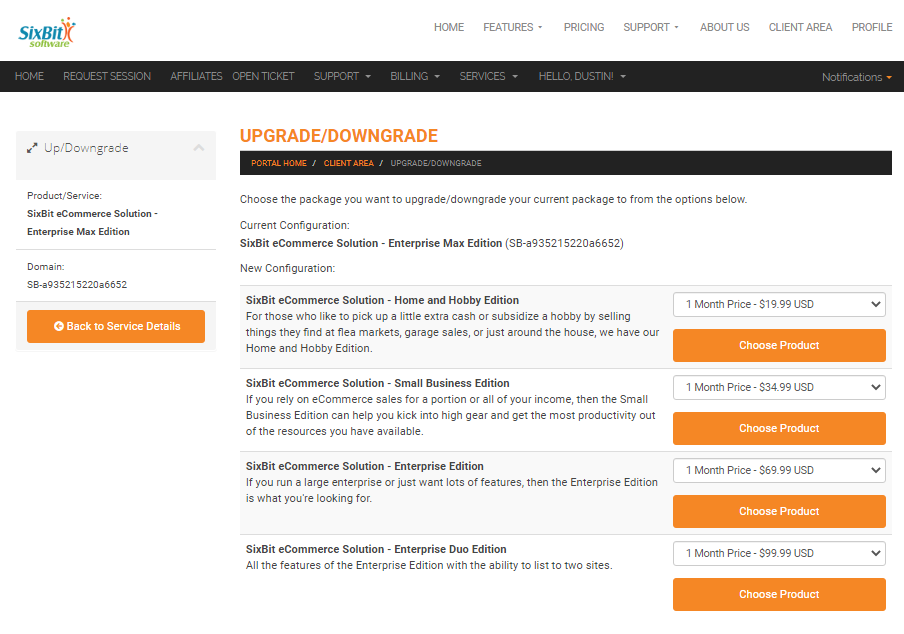
Task: Open the HELLO, DUSTIN! account menu
Action: click(582, 76)
